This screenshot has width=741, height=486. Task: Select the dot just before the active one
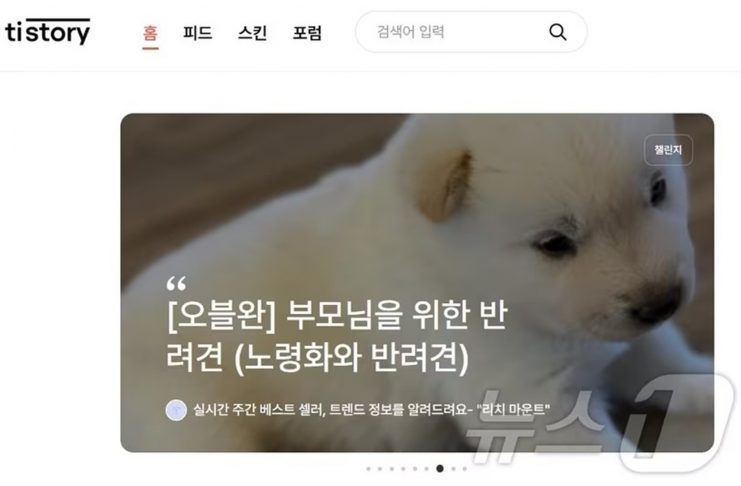pos(426,469)
